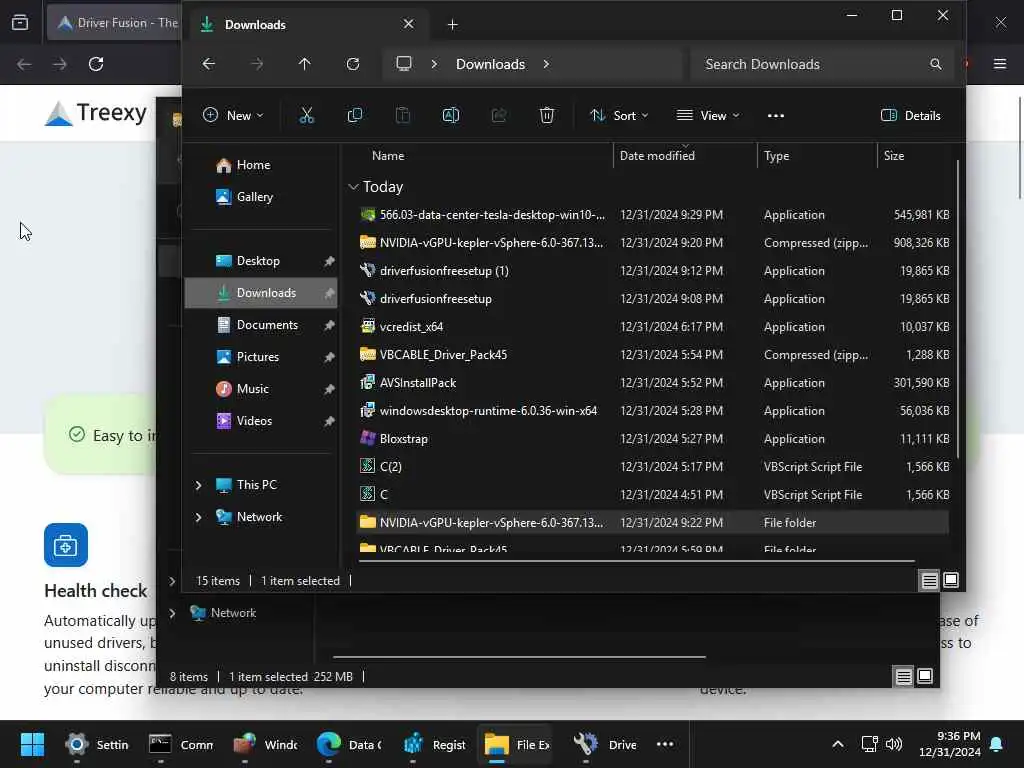
Task: Open the New dropdown
Action: pos(233,116)
